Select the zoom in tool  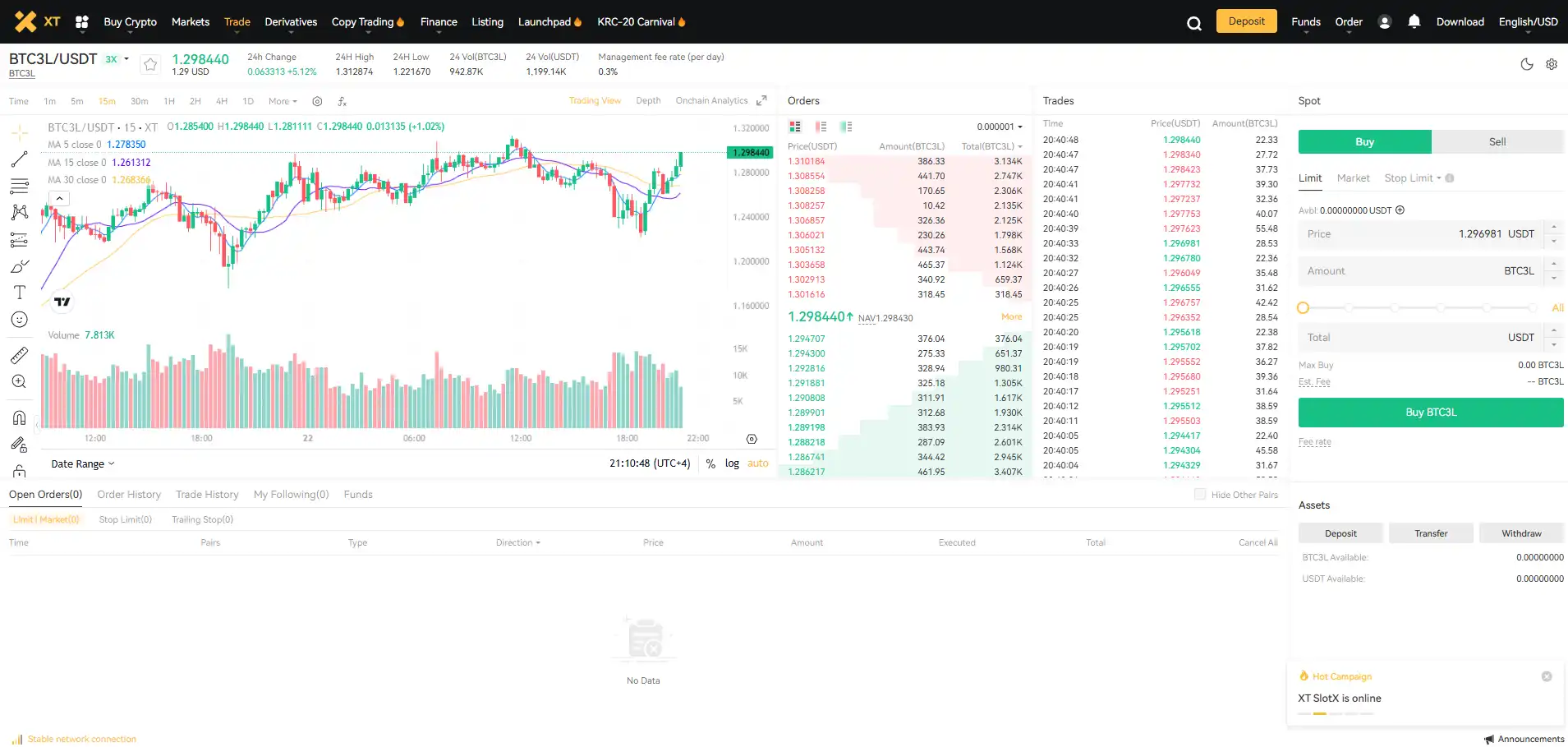20,381
